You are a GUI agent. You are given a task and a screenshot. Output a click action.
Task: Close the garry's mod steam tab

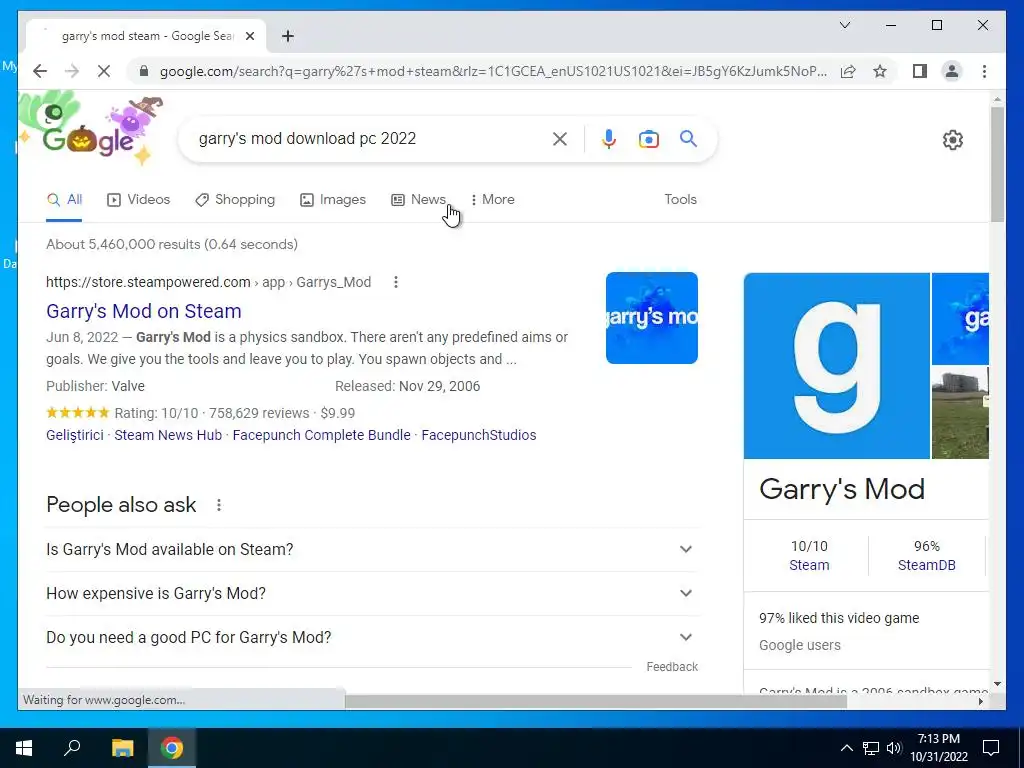pyautogui.click(x=249, y=36)
